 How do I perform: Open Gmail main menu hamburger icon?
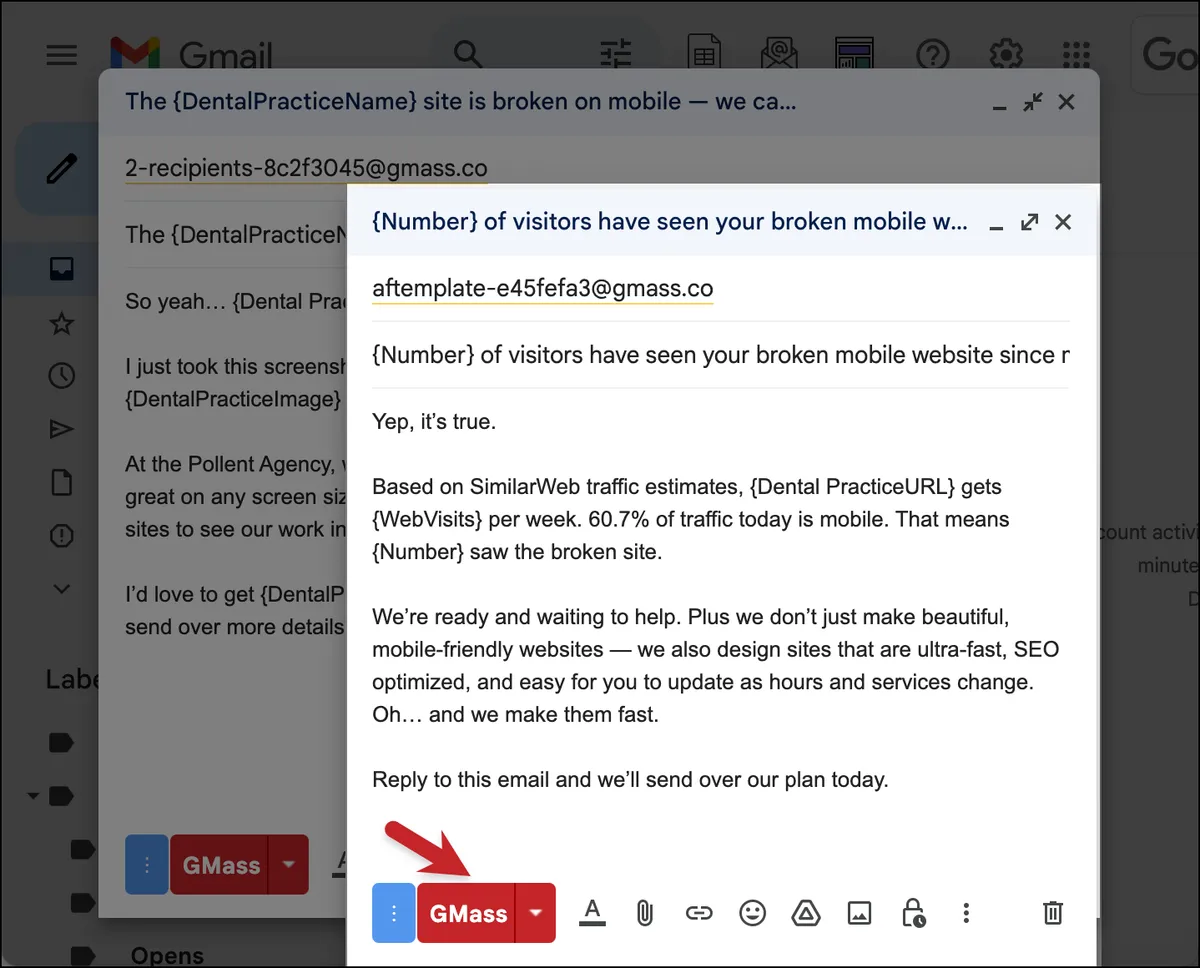click(62, 54)
